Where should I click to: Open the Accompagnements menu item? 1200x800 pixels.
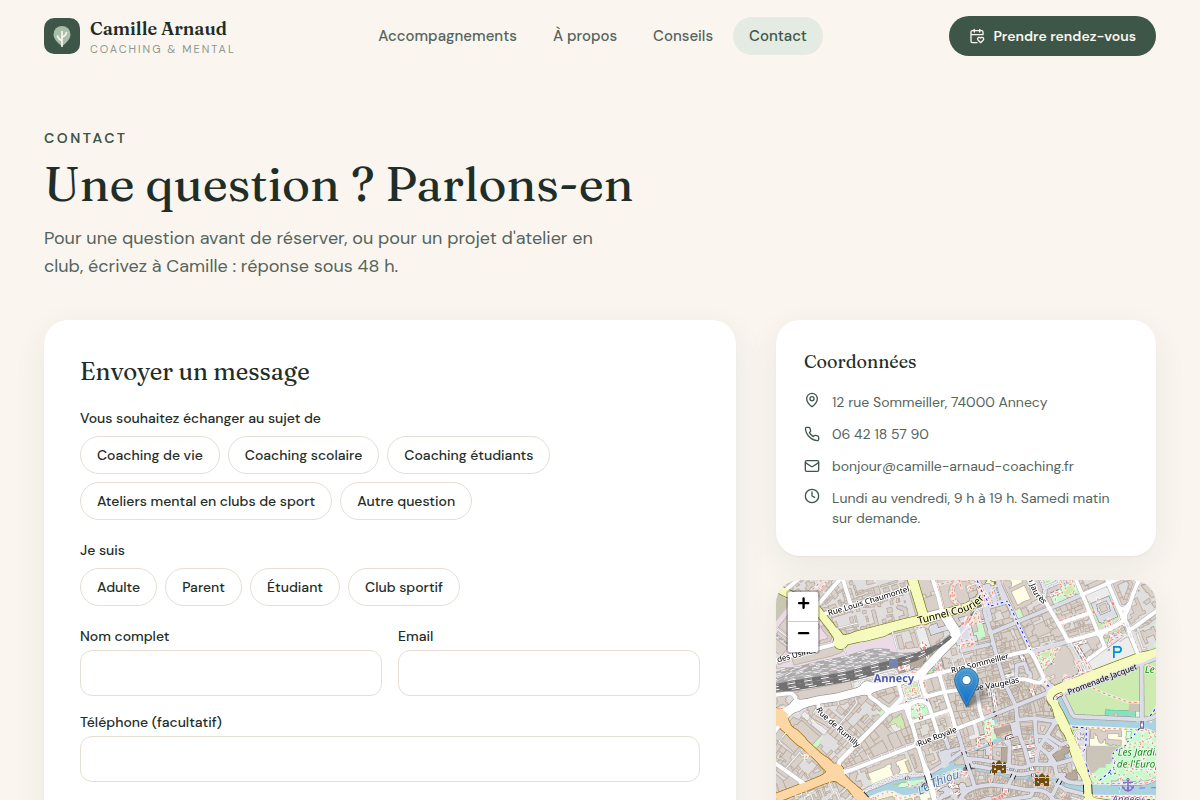pos(447,36)
